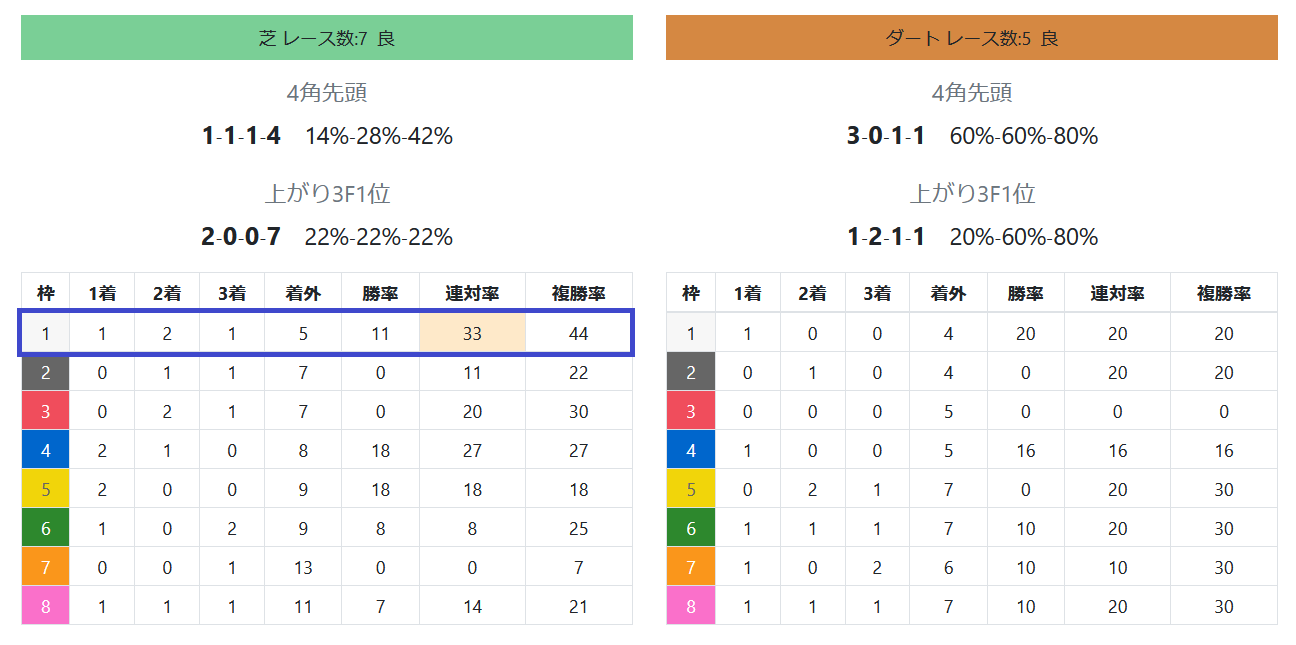
Task: Click the orange 枠 7 cell in turf table
Action: point(46,567)
